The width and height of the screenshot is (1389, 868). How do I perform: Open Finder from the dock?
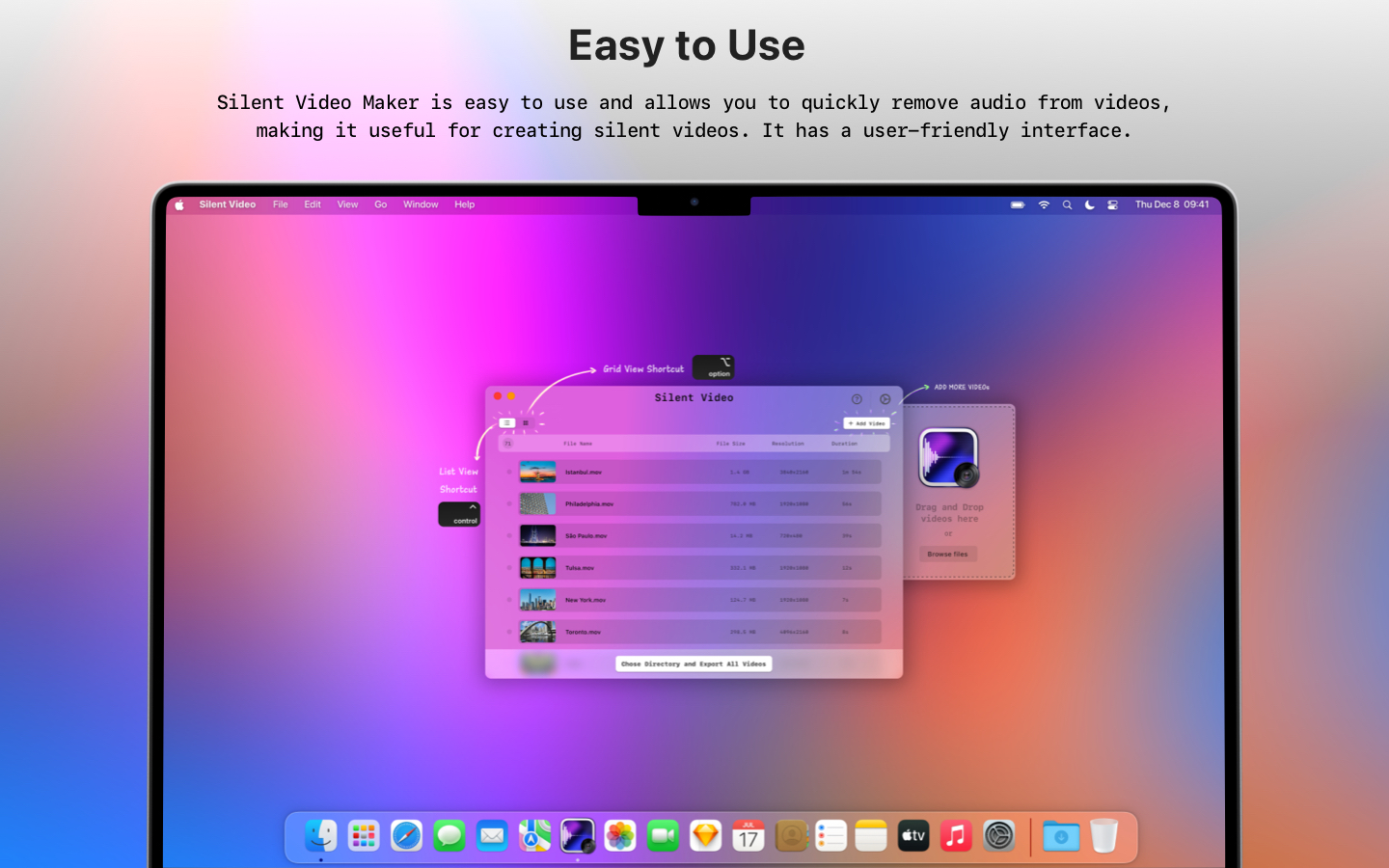pyautogui.click(x=321, y=835)
